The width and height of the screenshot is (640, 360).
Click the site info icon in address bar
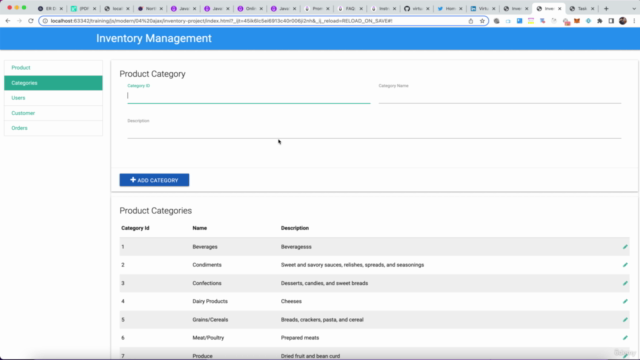point(45,21)
